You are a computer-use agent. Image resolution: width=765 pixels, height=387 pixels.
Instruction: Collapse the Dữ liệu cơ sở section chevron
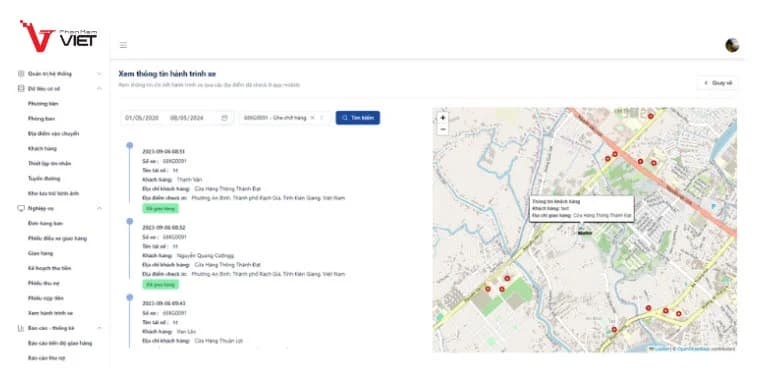(x=99, y=89)
